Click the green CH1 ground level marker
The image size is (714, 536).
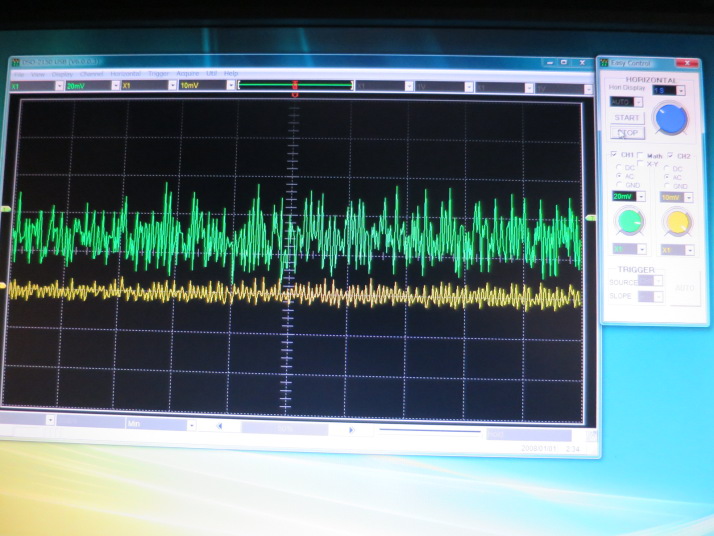pyautogui.click(x=6, y=209)
